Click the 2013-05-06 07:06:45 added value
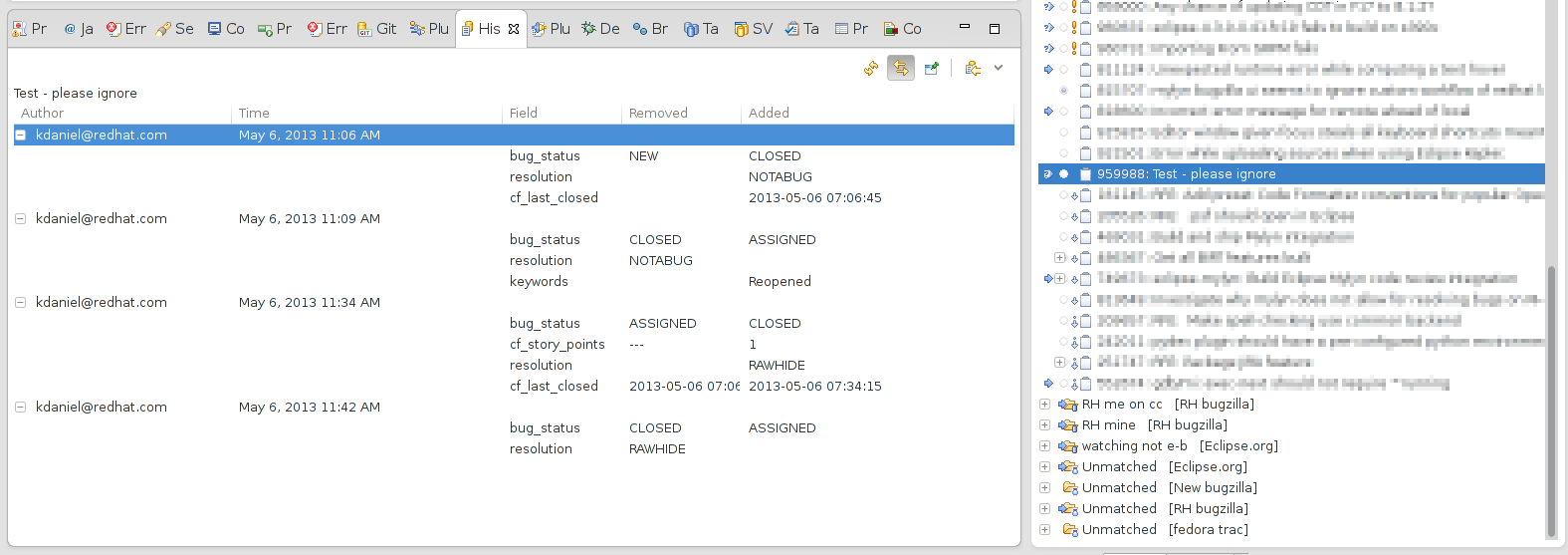Viewport: 1568px width, 555px height. pos(815,197)
